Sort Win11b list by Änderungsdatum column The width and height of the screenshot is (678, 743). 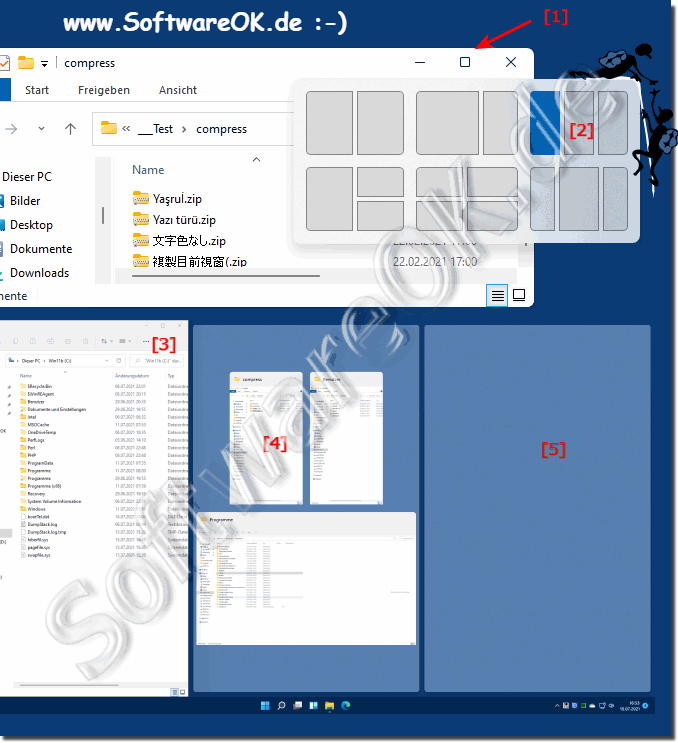pyautogui.click(x=132, y=376)
